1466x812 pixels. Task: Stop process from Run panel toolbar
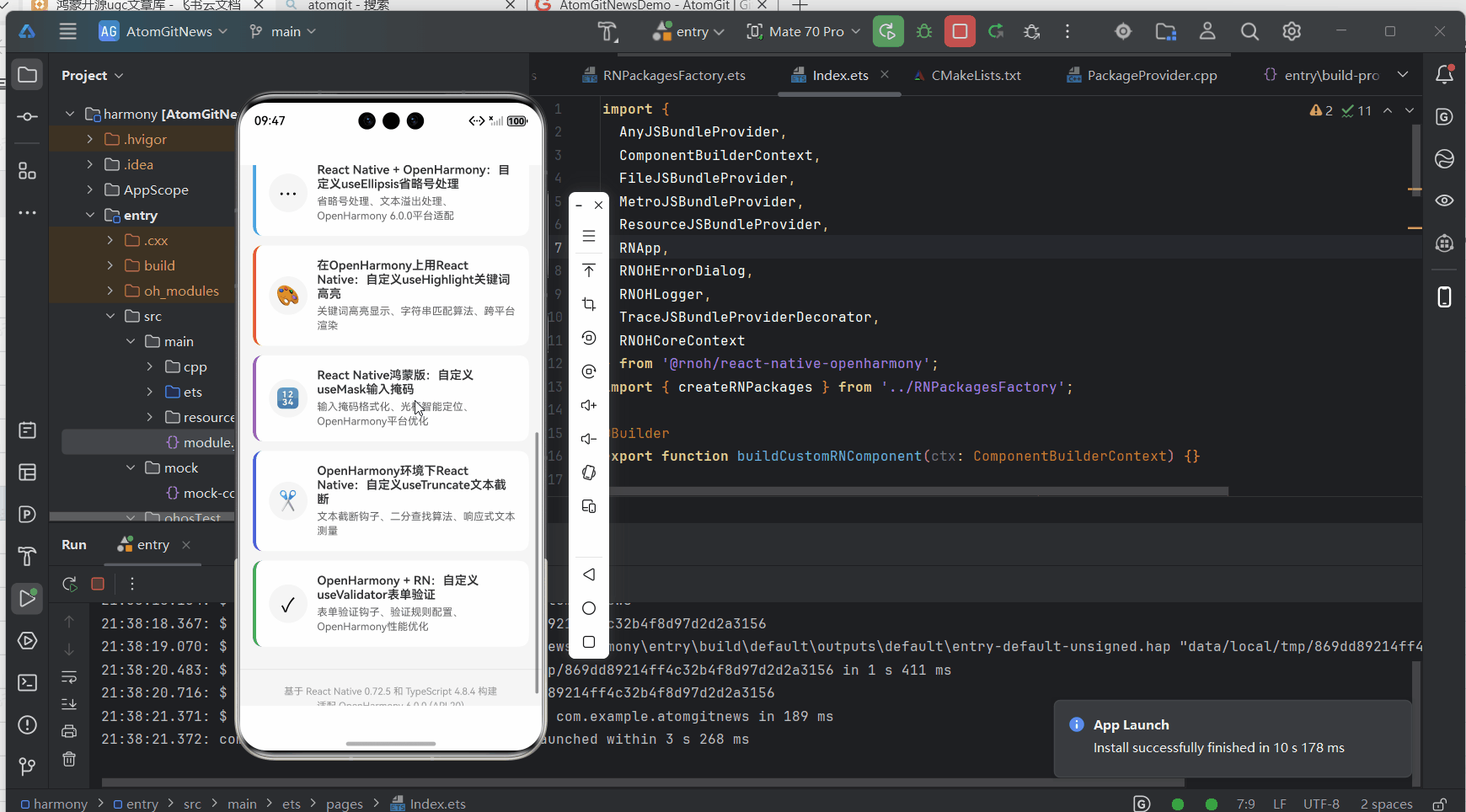tap(98, 584)
